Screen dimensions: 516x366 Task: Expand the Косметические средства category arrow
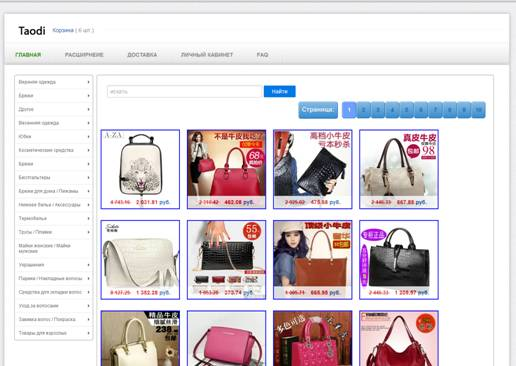88,150
